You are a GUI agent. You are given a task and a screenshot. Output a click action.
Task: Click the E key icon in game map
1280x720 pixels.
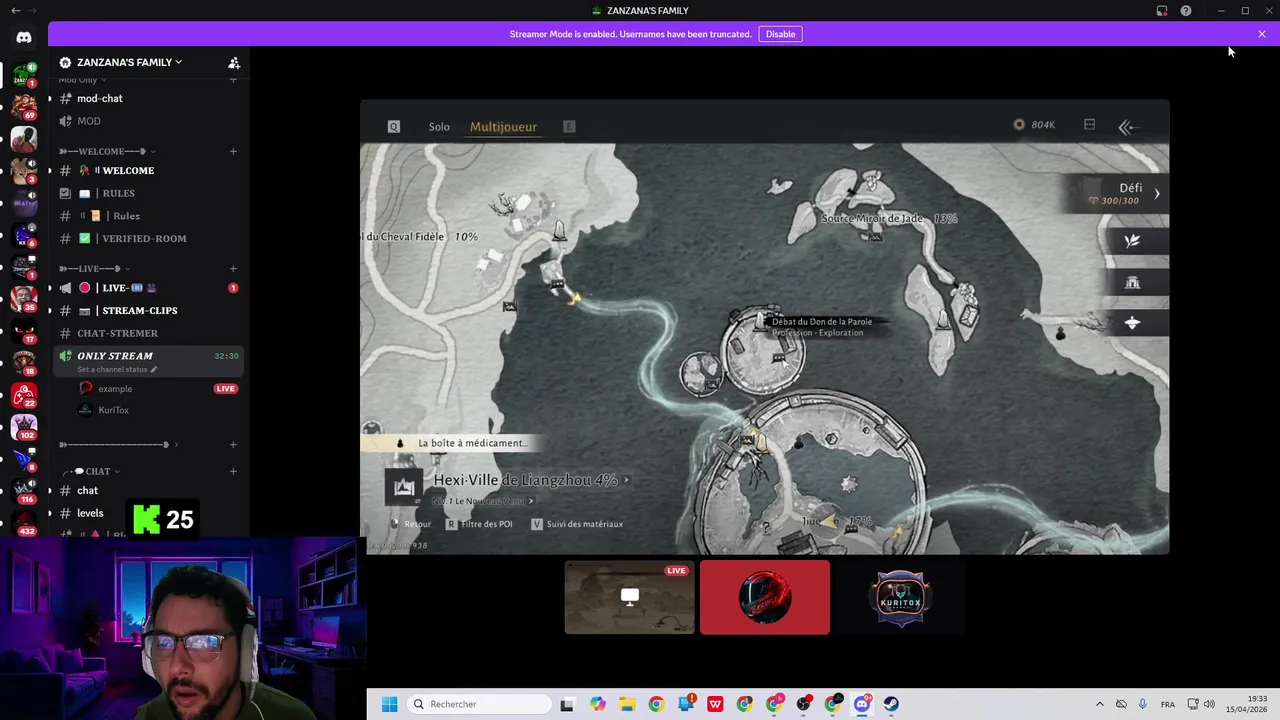(569, 127)
